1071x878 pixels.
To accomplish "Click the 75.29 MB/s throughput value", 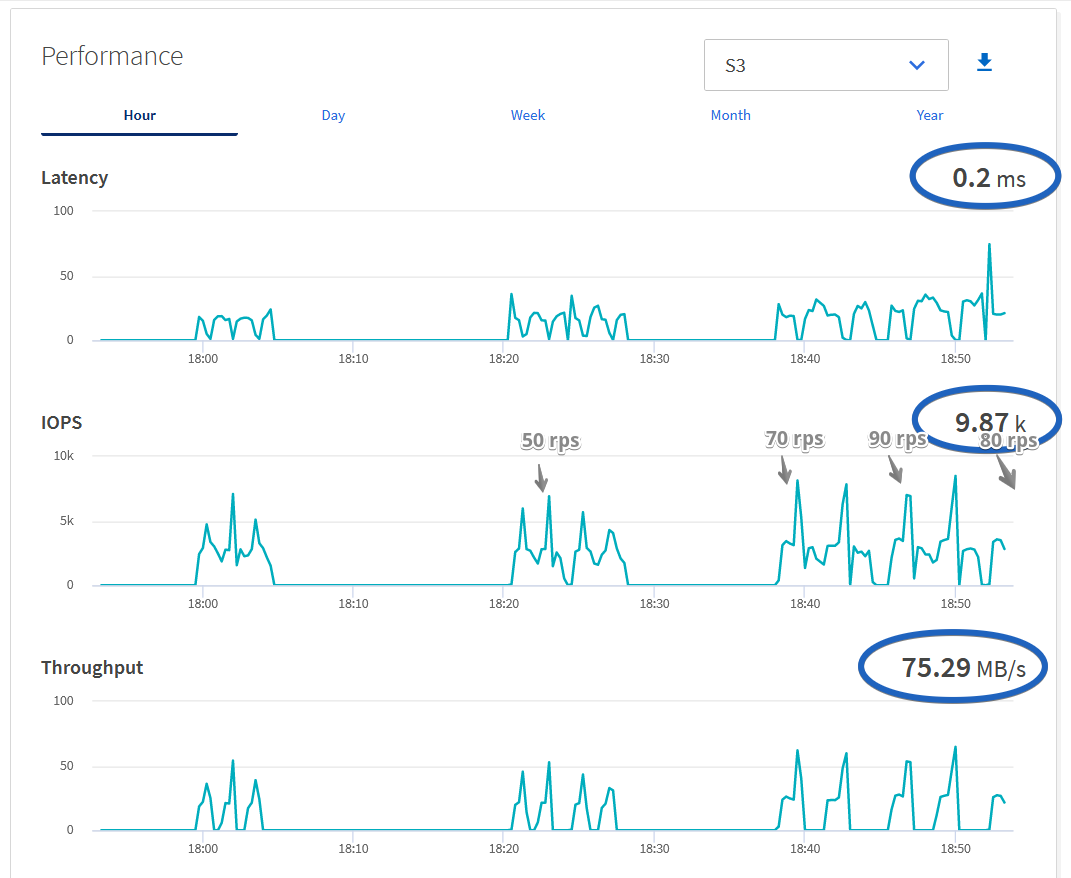I will [963, 668].
